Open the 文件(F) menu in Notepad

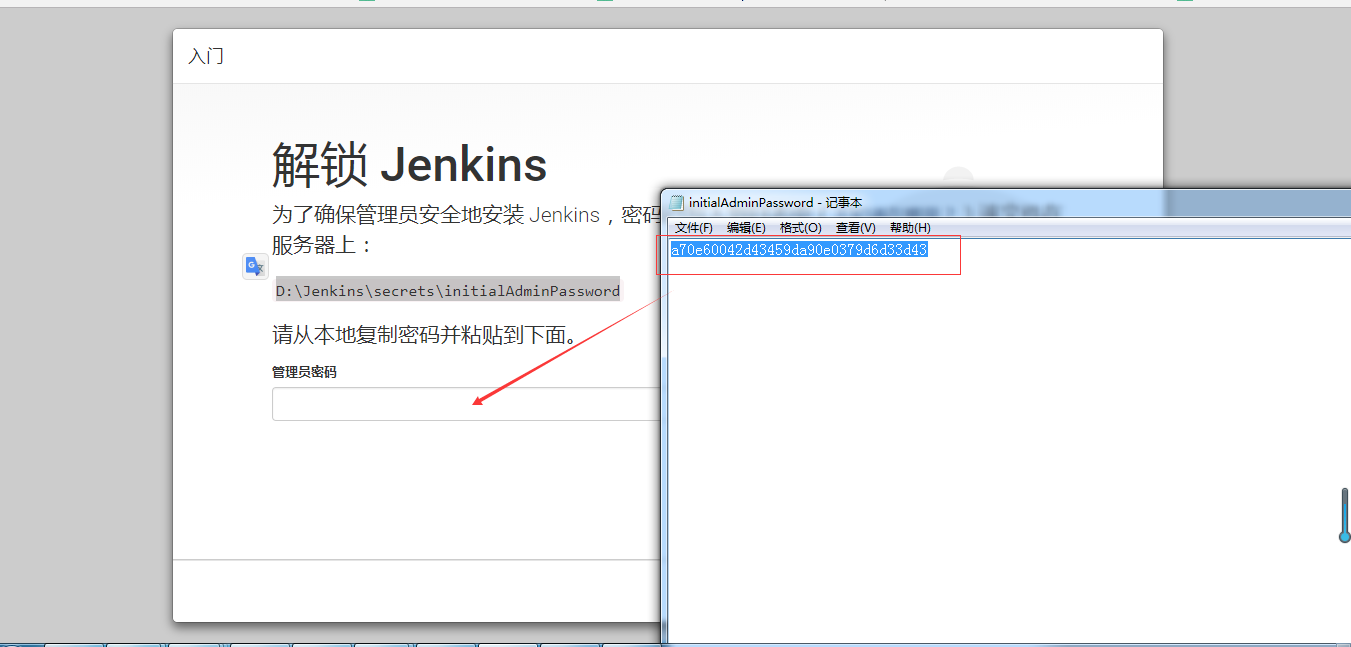[x=693, y=228]
